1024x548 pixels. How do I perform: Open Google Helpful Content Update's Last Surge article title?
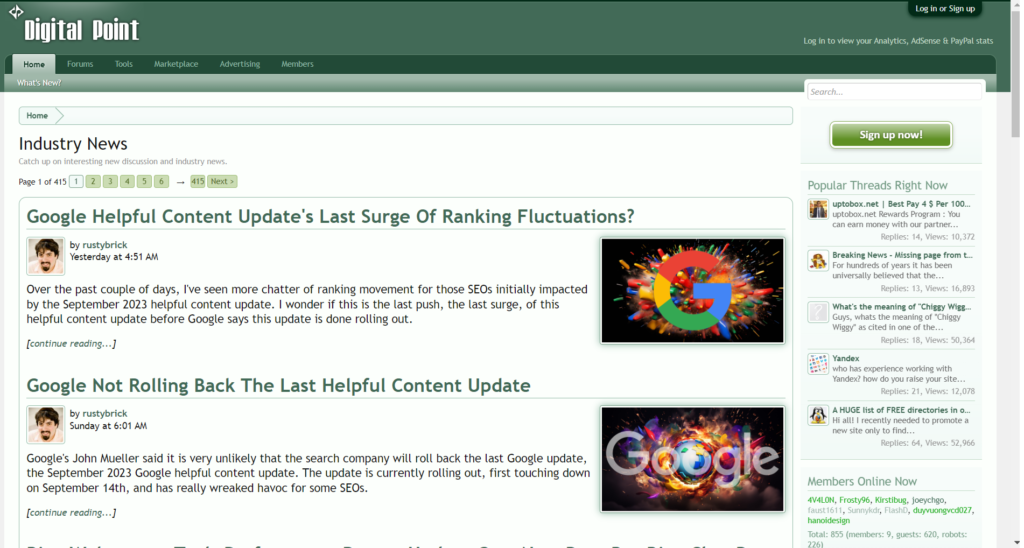[x=330, y=216]
